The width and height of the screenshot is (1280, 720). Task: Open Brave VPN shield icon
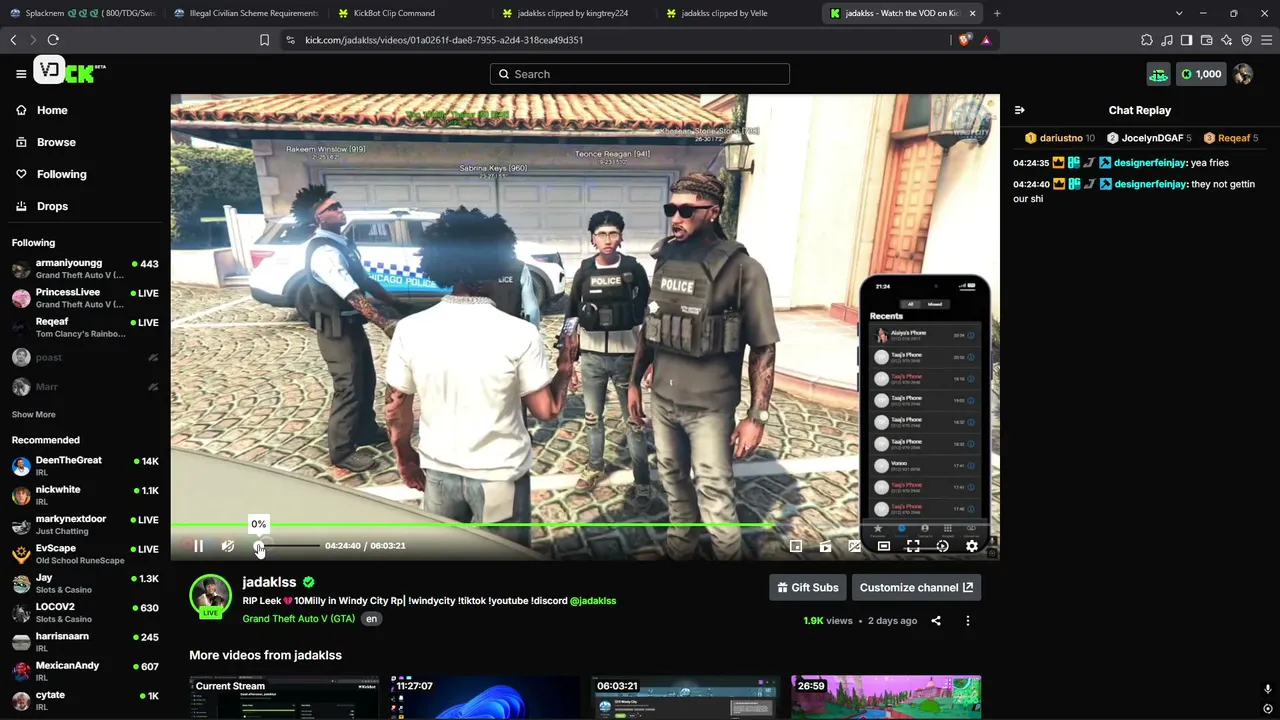pyautogui.click(x=1246, y=40)
